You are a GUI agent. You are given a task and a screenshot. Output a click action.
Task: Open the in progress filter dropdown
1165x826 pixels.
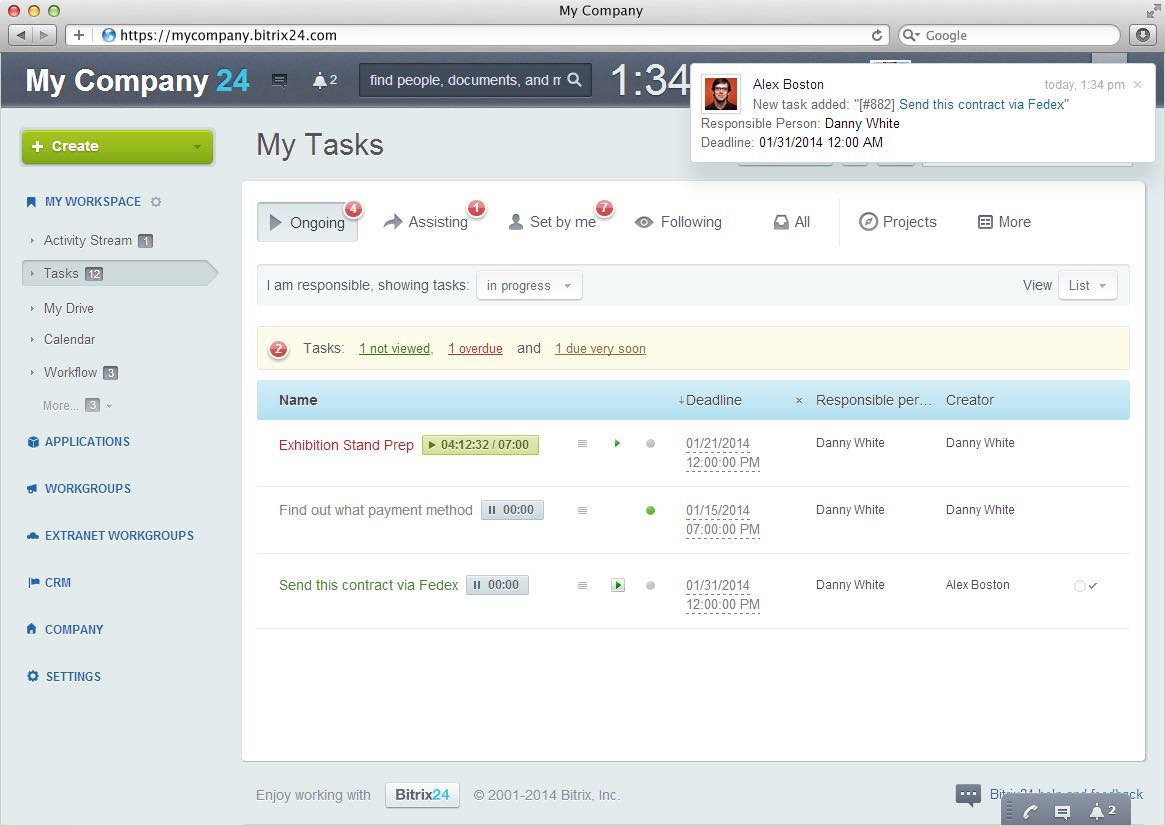(x=528, y=285)
